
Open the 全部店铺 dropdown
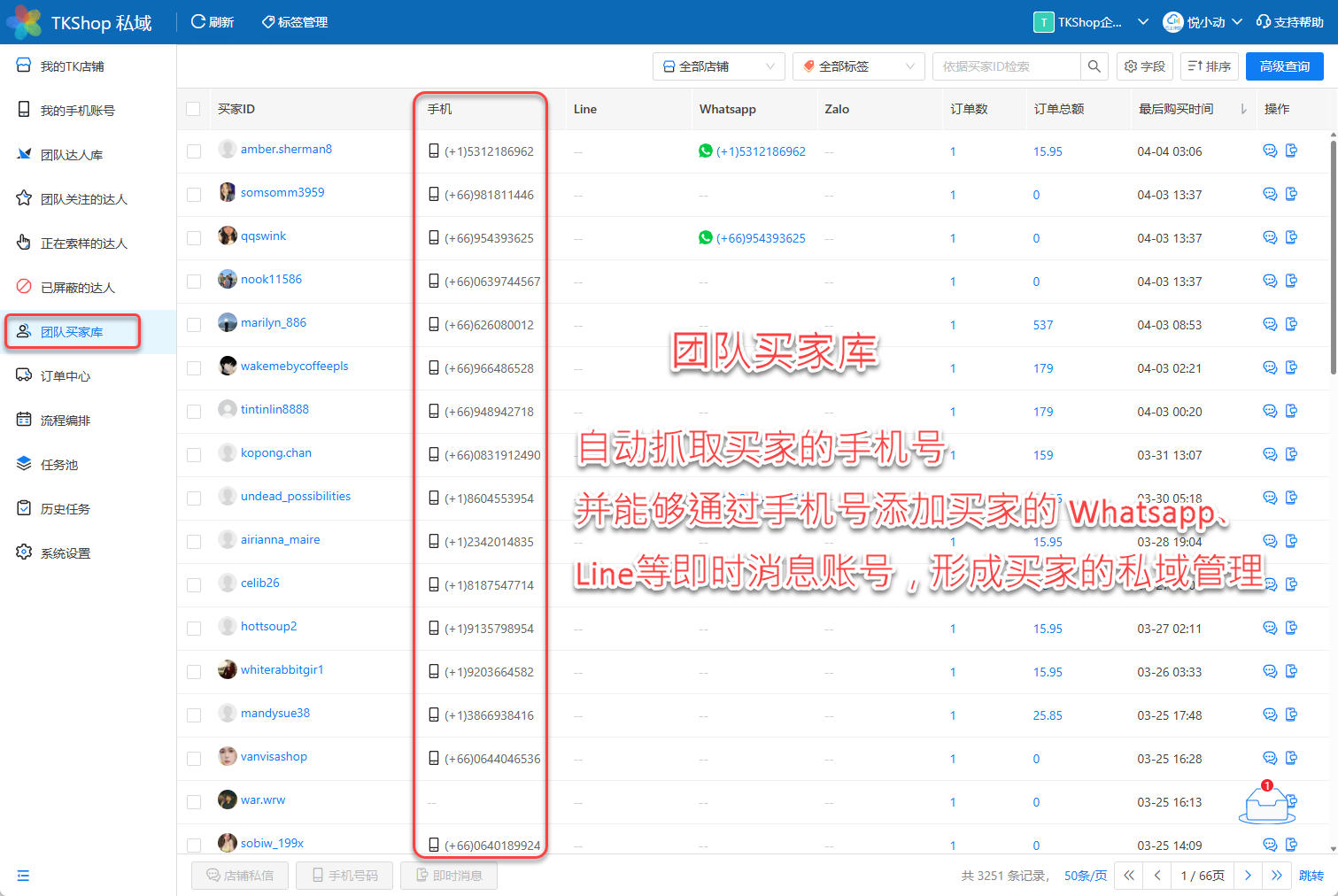pos(719,66)
